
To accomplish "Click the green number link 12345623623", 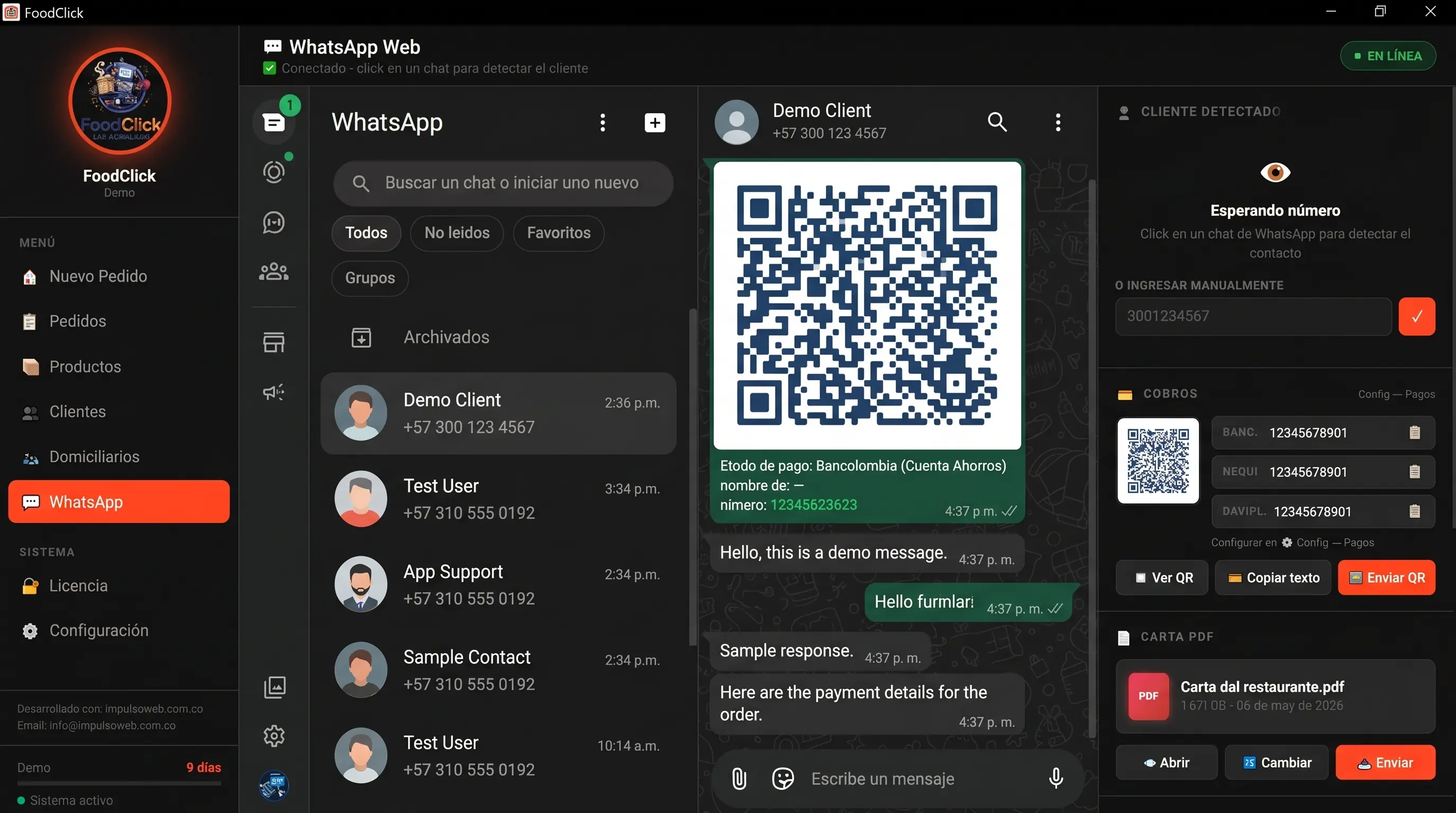I will click(x=814, y=505).
